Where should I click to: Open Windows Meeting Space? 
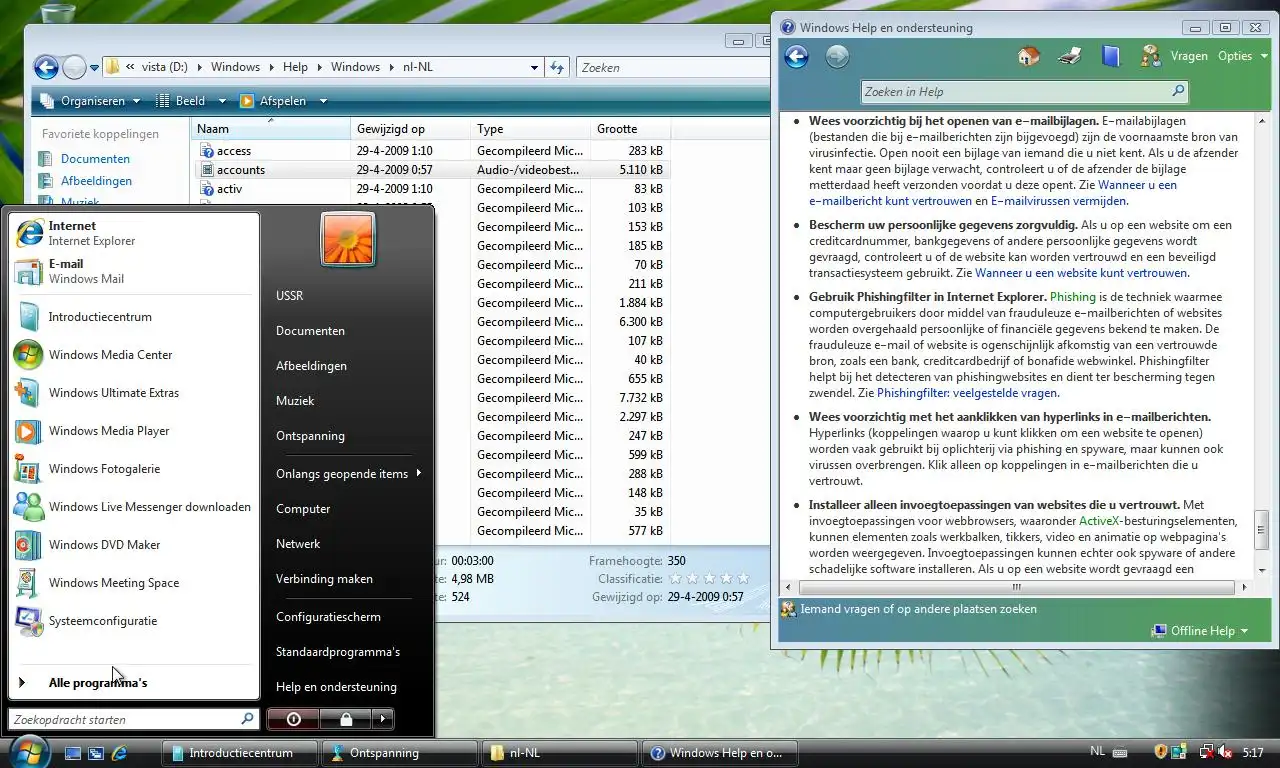pos(134,583)
